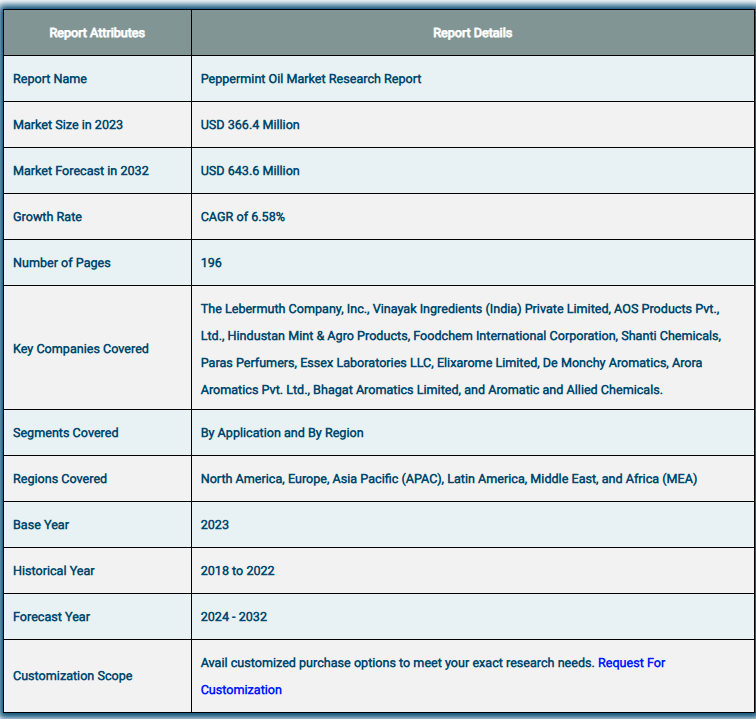This screenshot has height=719, width=756.
Task: Click the 'CAGR of 6.58%' value
Action: pos(243,217)
